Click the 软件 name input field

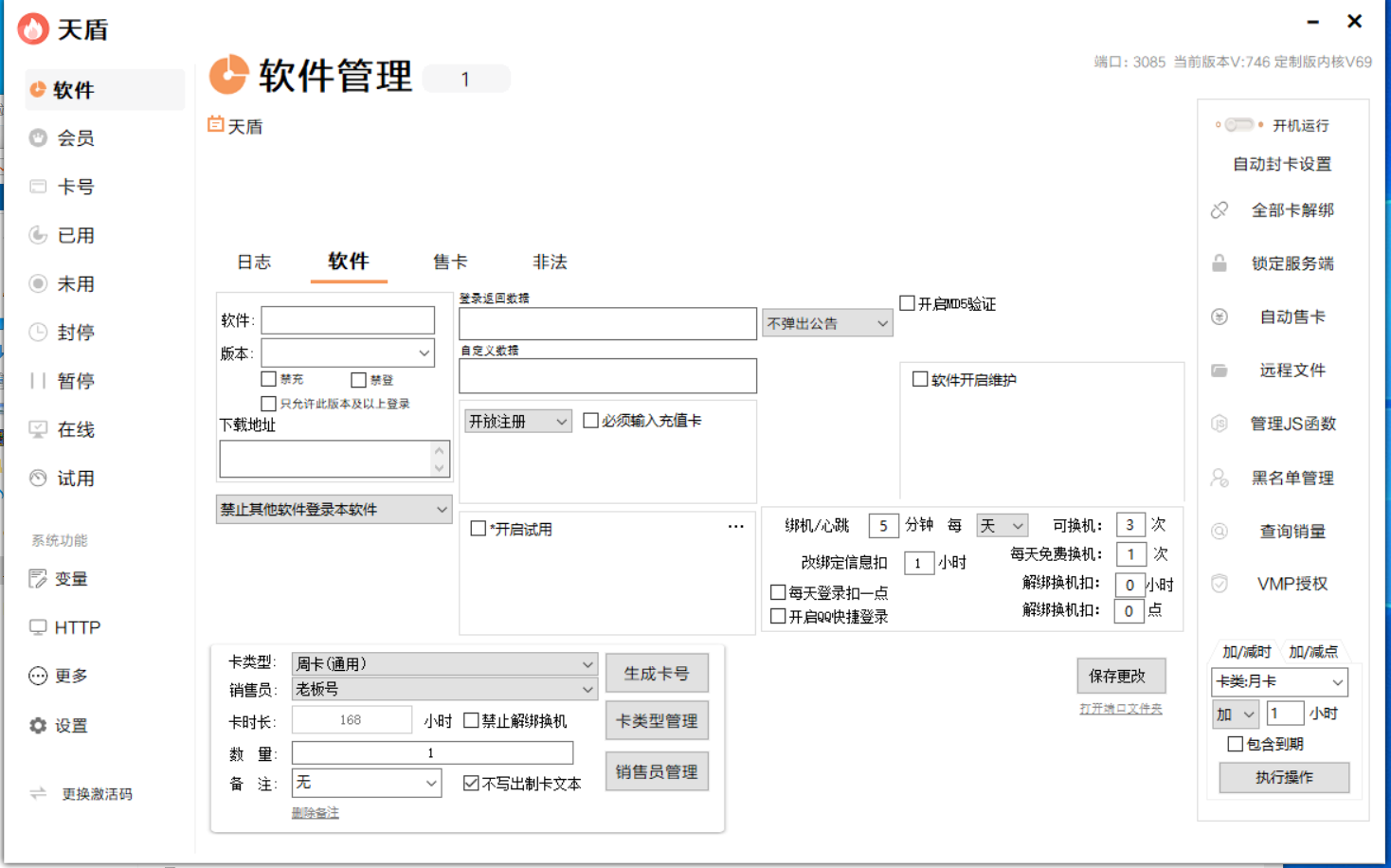(348, 320)
